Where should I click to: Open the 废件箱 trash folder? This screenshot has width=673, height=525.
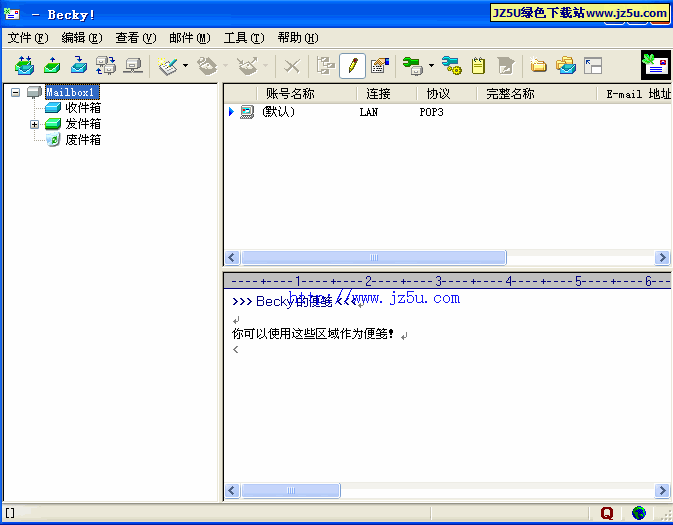(x=83, y=140)
